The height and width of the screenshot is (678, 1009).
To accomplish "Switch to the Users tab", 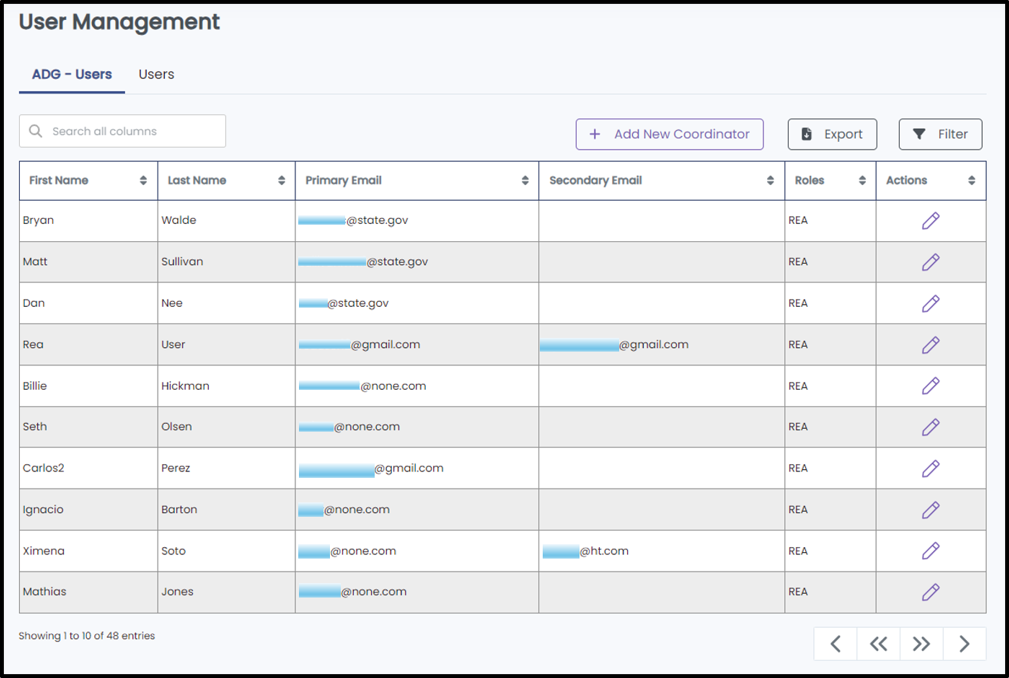I will coord(156,75).
